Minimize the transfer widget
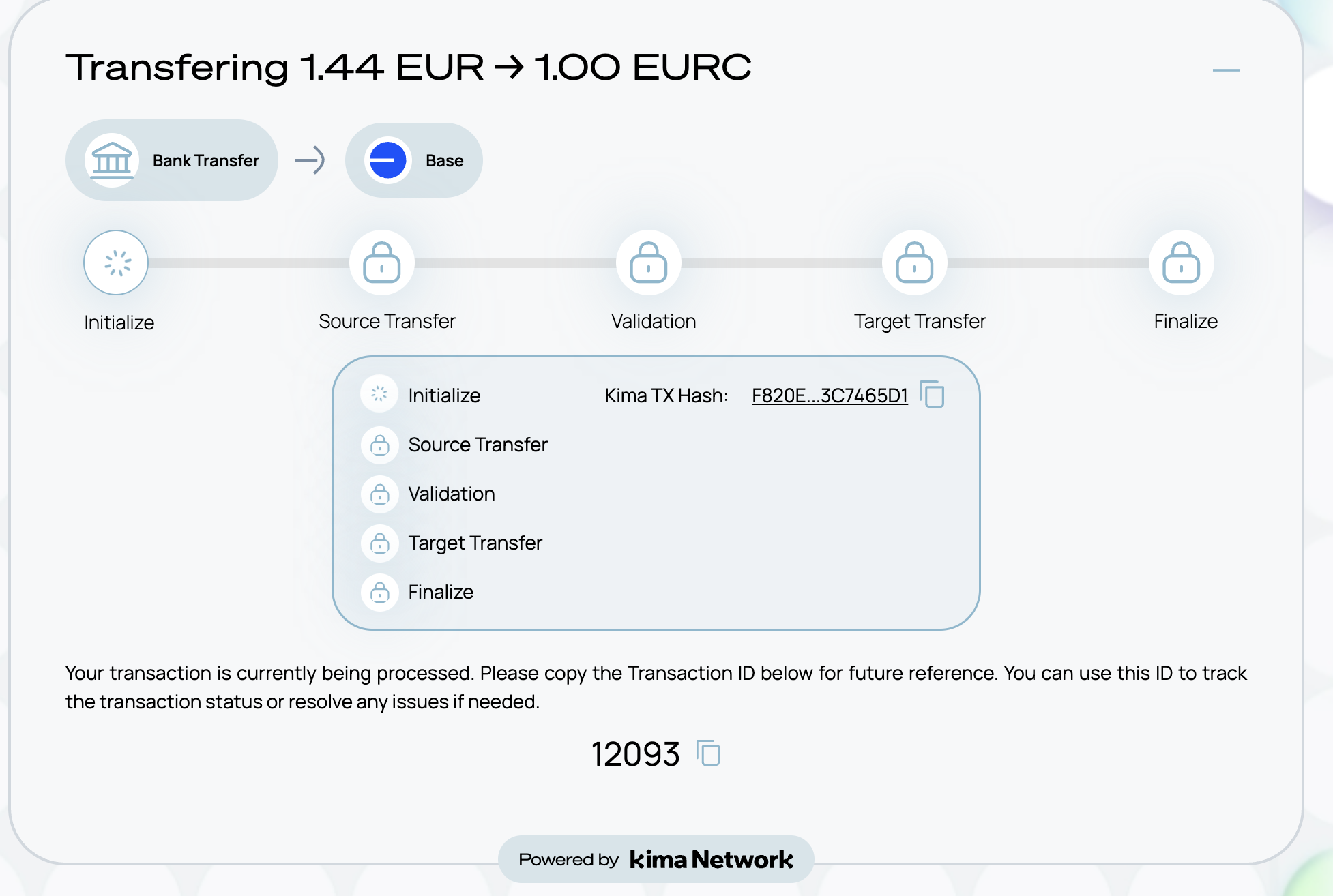This screenshot has width=1333, height=896. coord(1226,70)
